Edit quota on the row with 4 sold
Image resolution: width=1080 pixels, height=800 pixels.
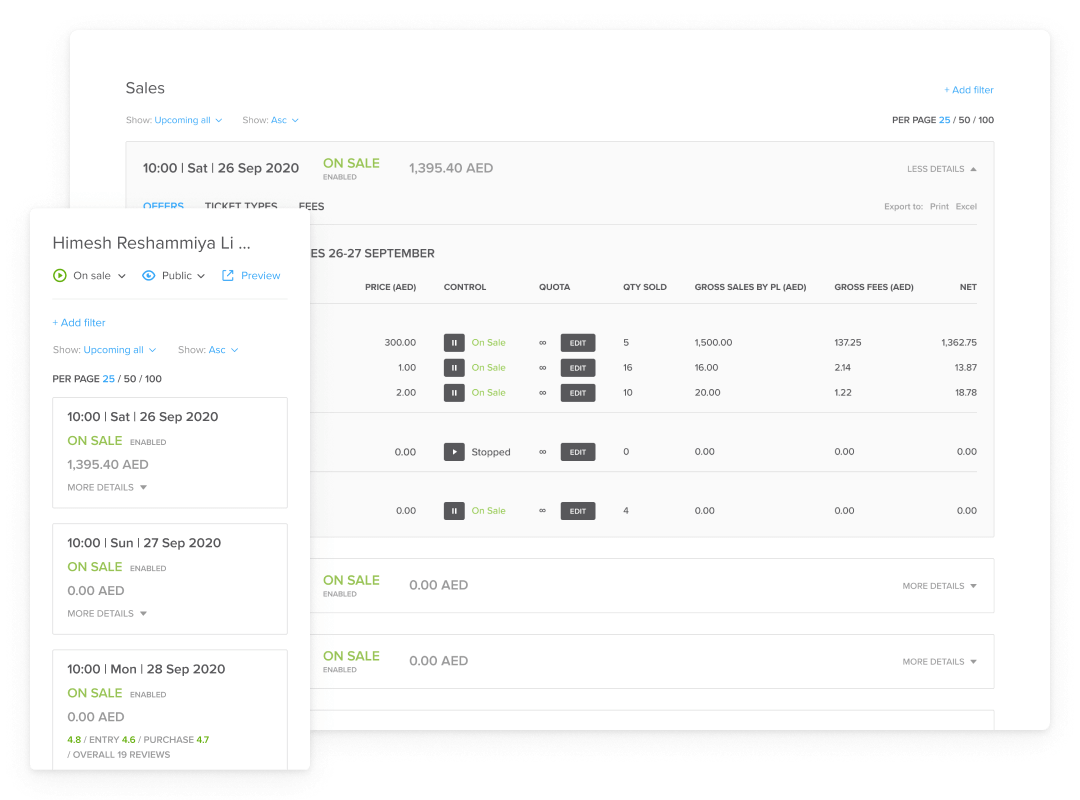coord(578,511)
